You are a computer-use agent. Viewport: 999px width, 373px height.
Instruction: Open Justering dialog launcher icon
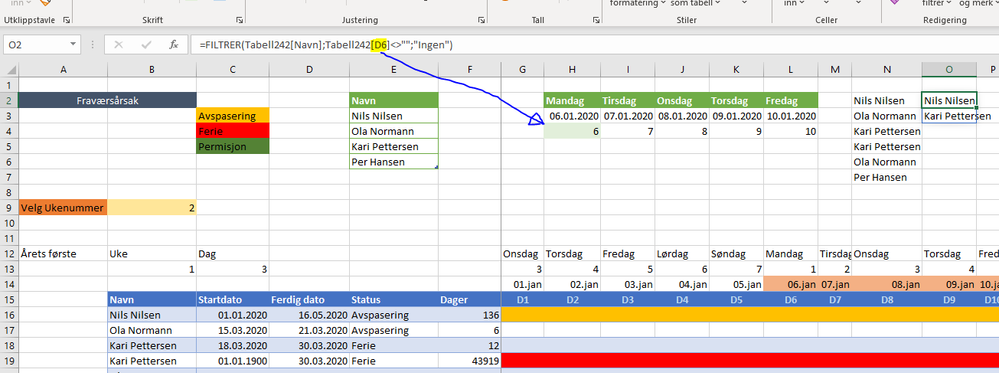click(x=482, y=20)
